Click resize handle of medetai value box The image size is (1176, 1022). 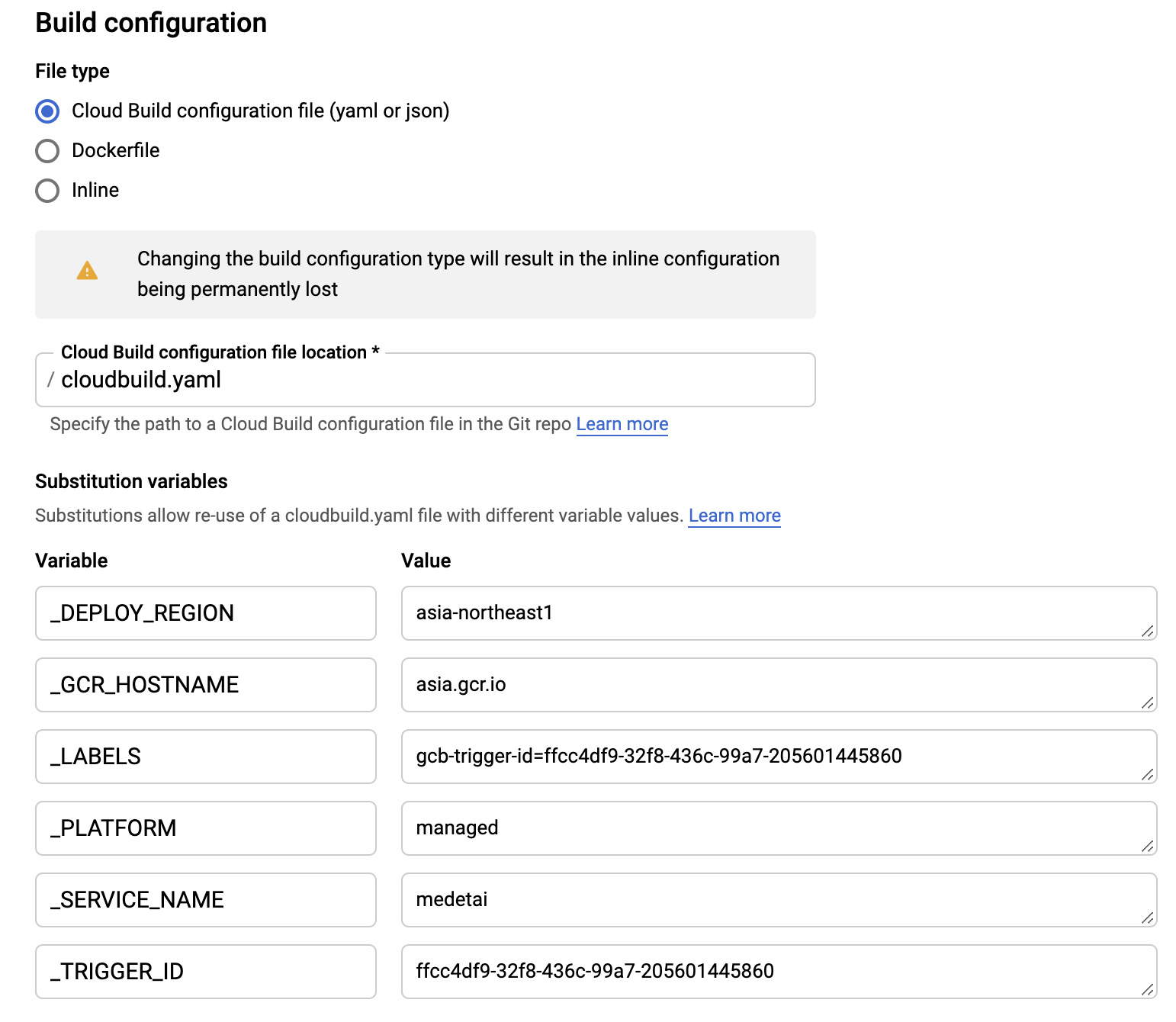click(x=1148, y=918)
